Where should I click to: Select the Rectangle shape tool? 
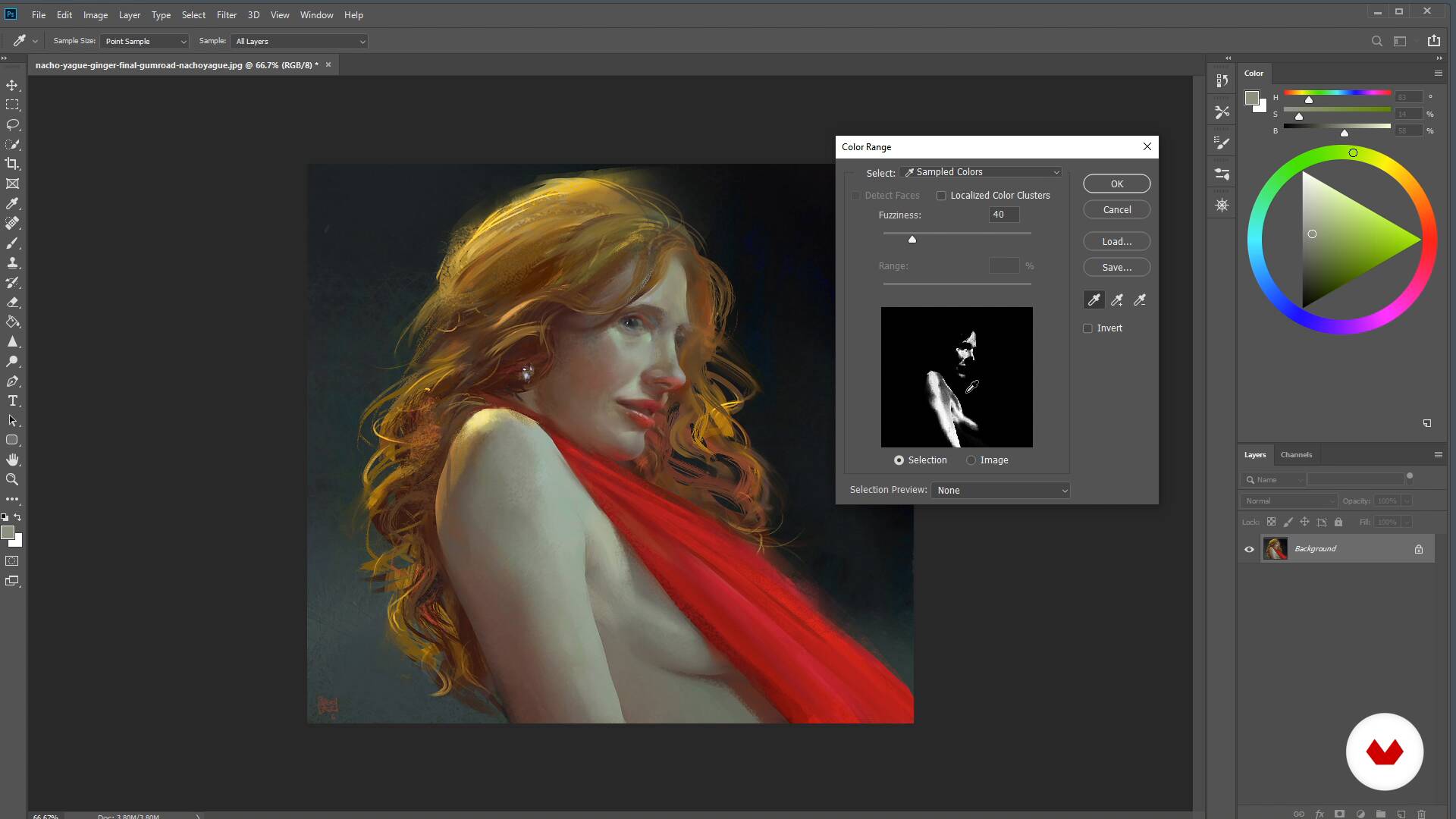coord(12,440)
